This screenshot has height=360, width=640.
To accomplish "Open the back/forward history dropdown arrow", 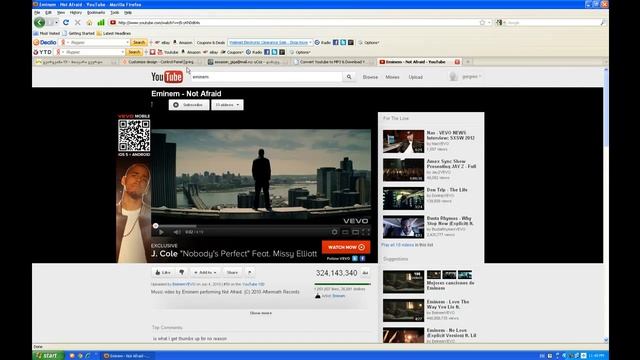I will click(56, 22).
